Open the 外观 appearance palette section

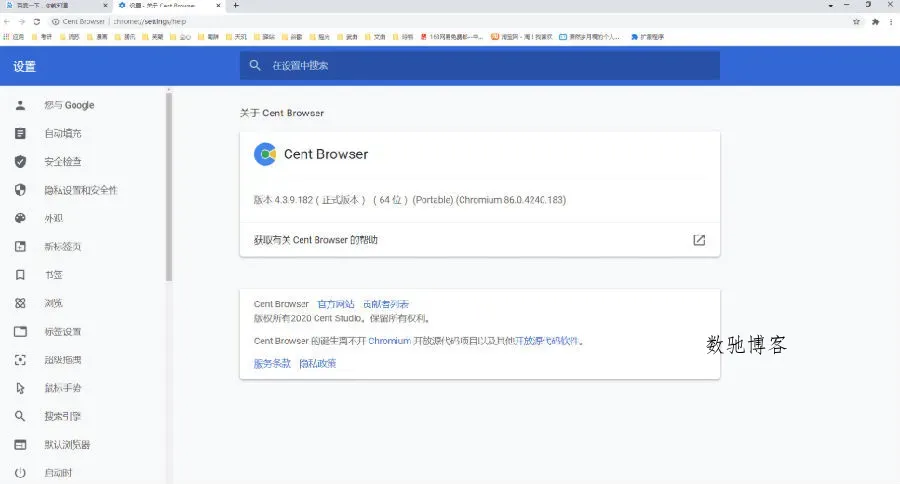click(53, 218)
